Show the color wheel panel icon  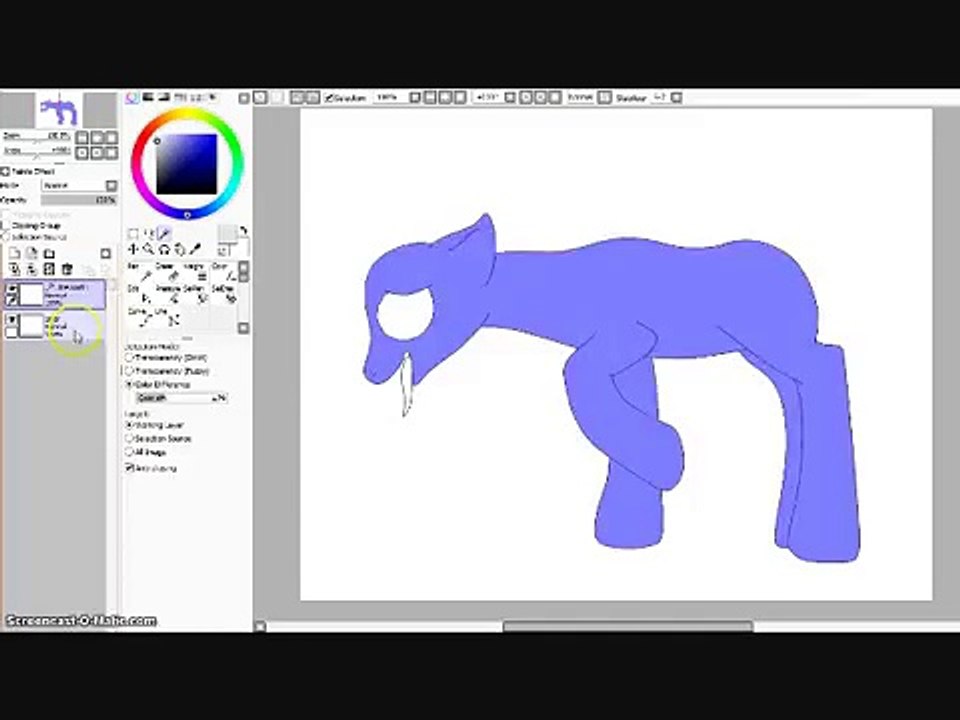132,97
